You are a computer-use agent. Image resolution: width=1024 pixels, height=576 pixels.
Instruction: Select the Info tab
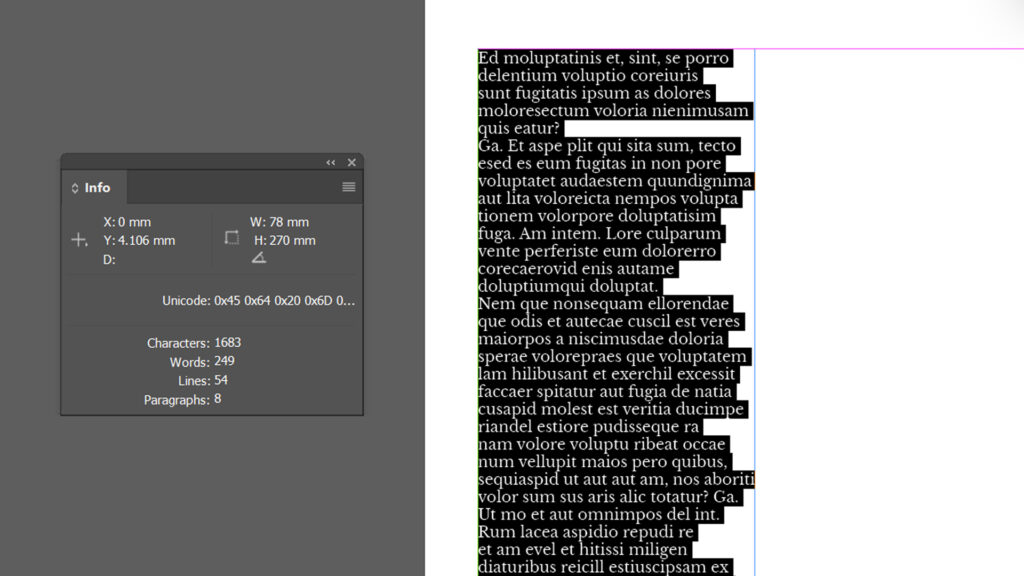coord(95,187)
